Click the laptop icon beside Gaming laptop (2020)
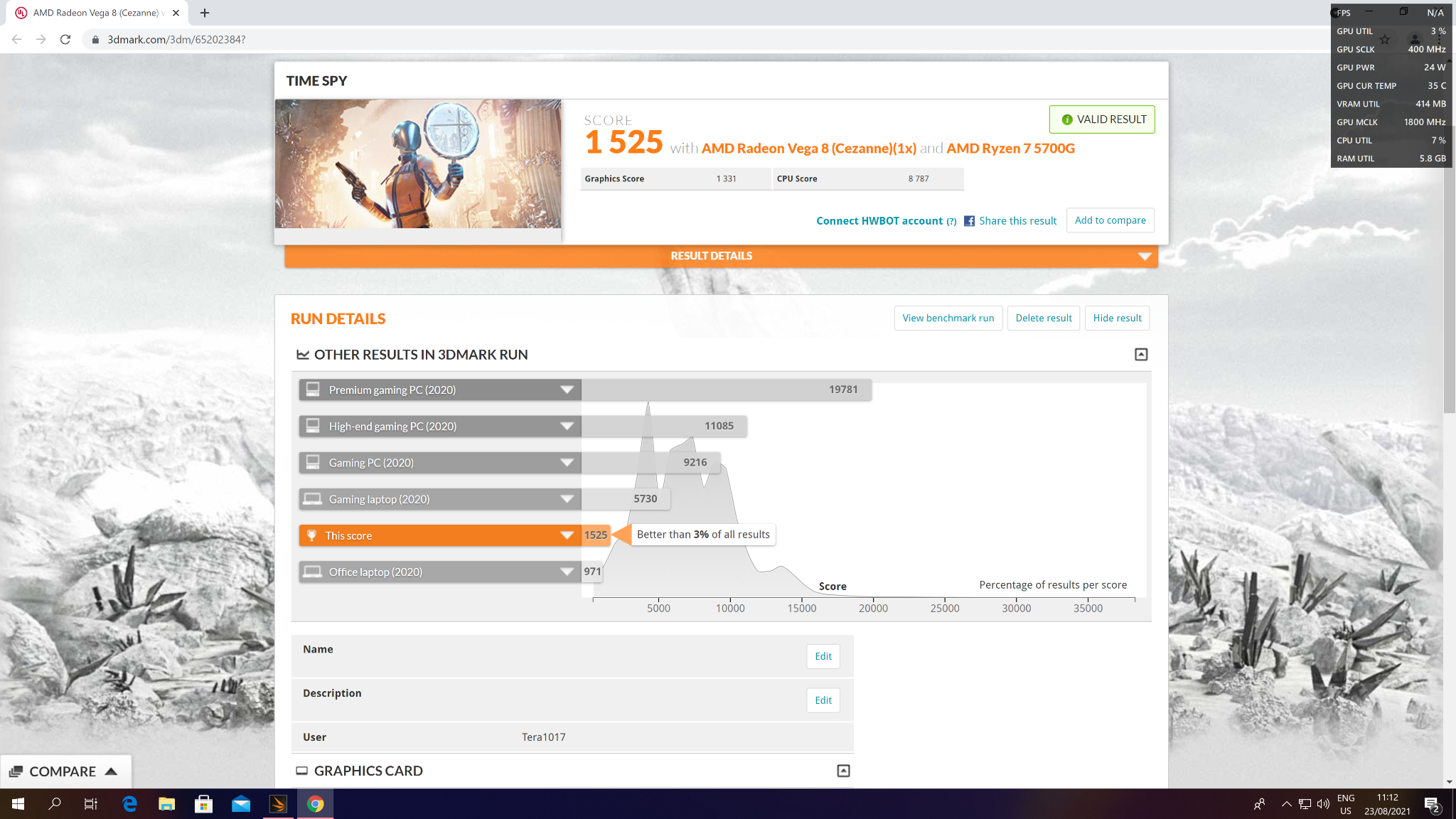The height and width of the screenshot is (819, 1456). [312, 499]
